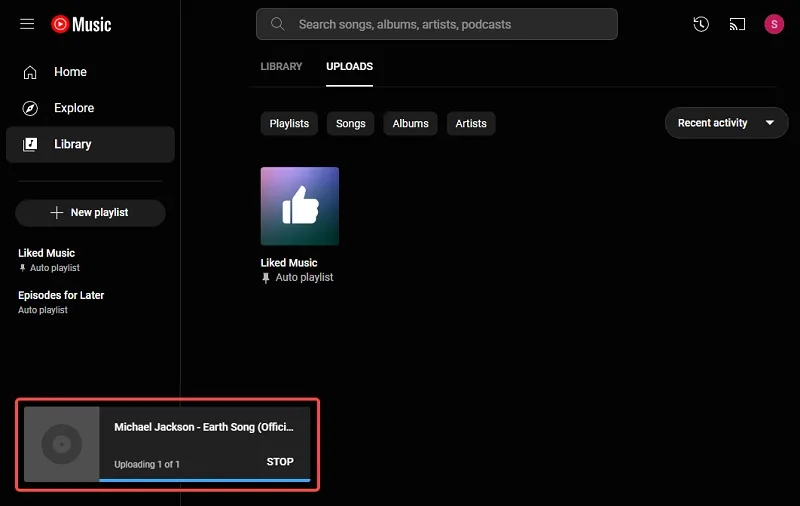This screenshot has width=800, height=506.
Task: Click Michael Jackson - Earth Song upload title
Action: click(x=204, y=427)
